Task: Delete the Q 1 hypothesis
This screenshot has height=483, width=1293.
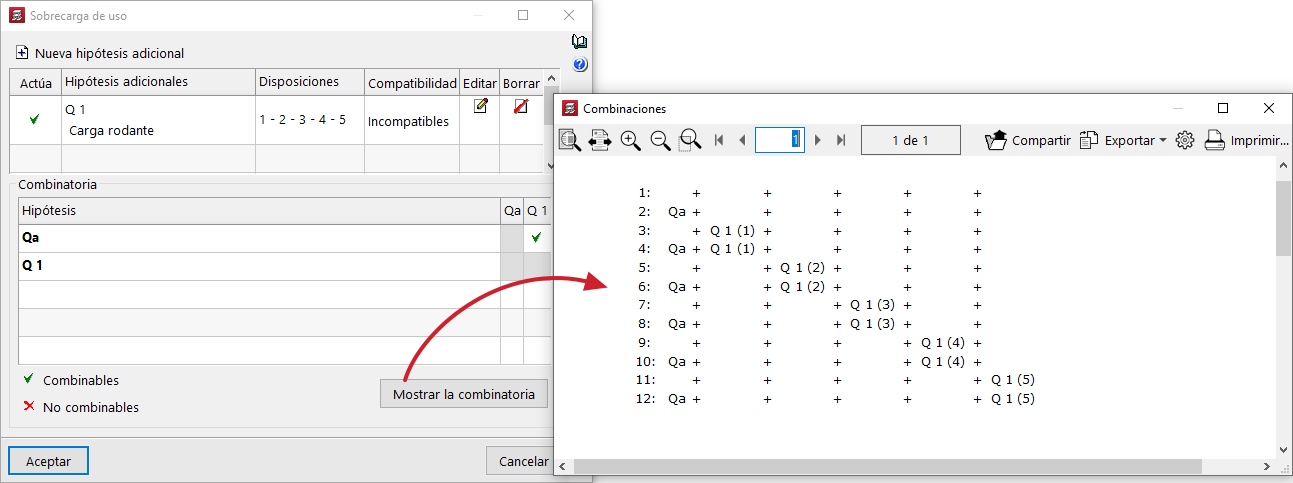Action: pyautogui.click(x=520, y=107)
